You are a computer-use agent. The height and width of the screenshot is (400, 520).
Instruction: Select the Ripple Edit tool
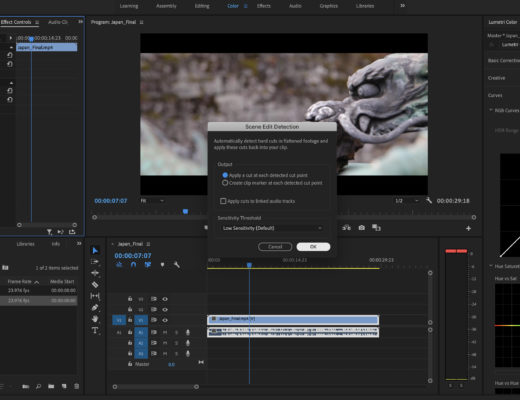point(95,273)
